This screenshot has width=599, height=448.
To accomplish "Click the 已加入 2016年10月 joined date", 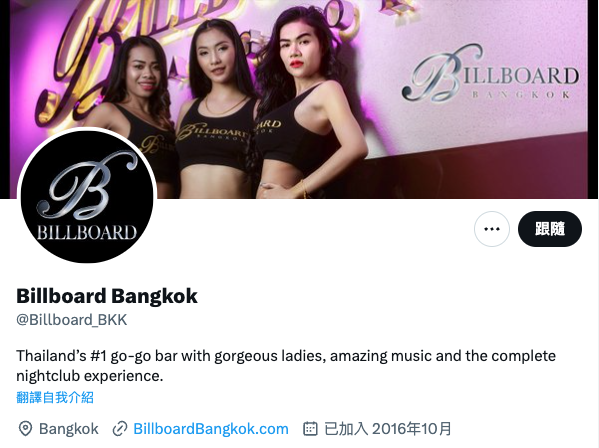I will click(388, 429).
